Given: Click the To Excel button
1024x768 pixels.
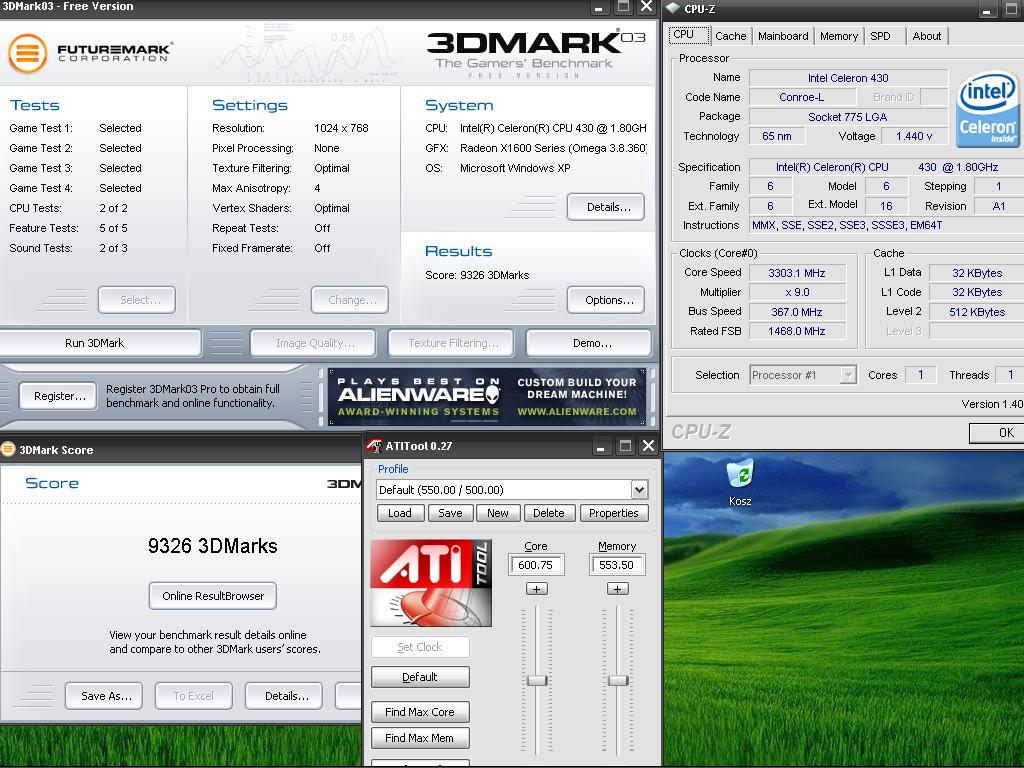Looking at the screenshot, I should (193, 696).
